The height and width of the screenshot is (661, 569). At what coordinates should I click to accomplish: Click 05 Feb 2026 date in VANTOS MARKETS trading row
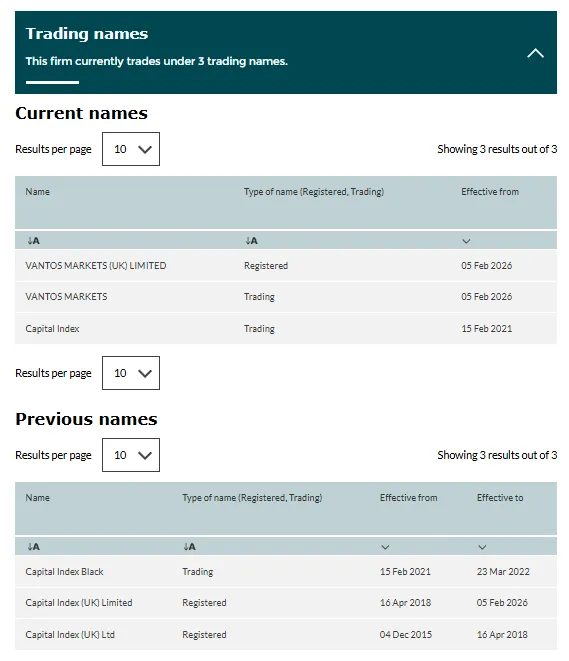pyautogui.click(x=486, y=297)
